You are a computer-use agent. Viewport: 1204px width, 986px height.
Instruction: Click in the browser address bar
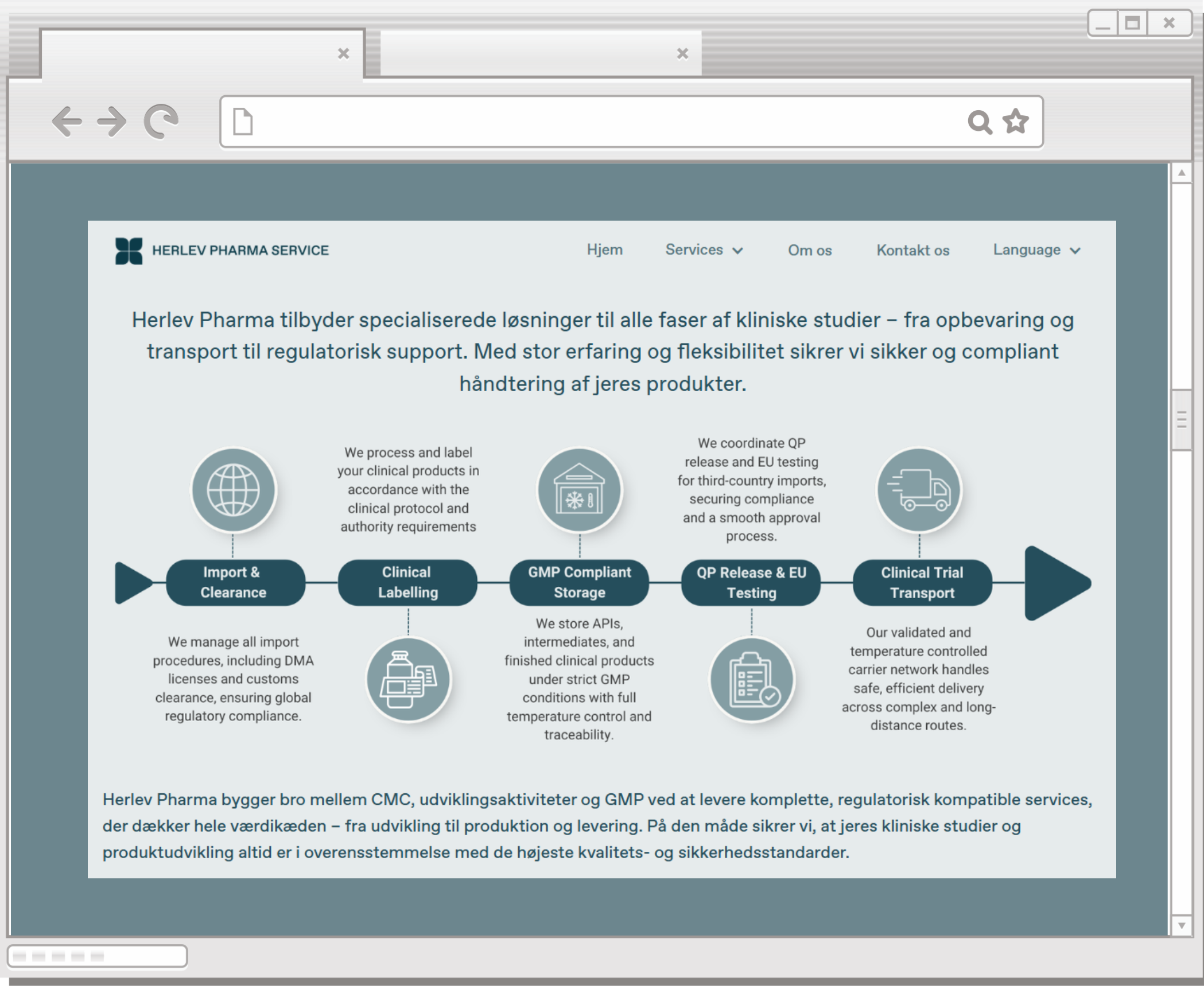(x=631, y=122)
